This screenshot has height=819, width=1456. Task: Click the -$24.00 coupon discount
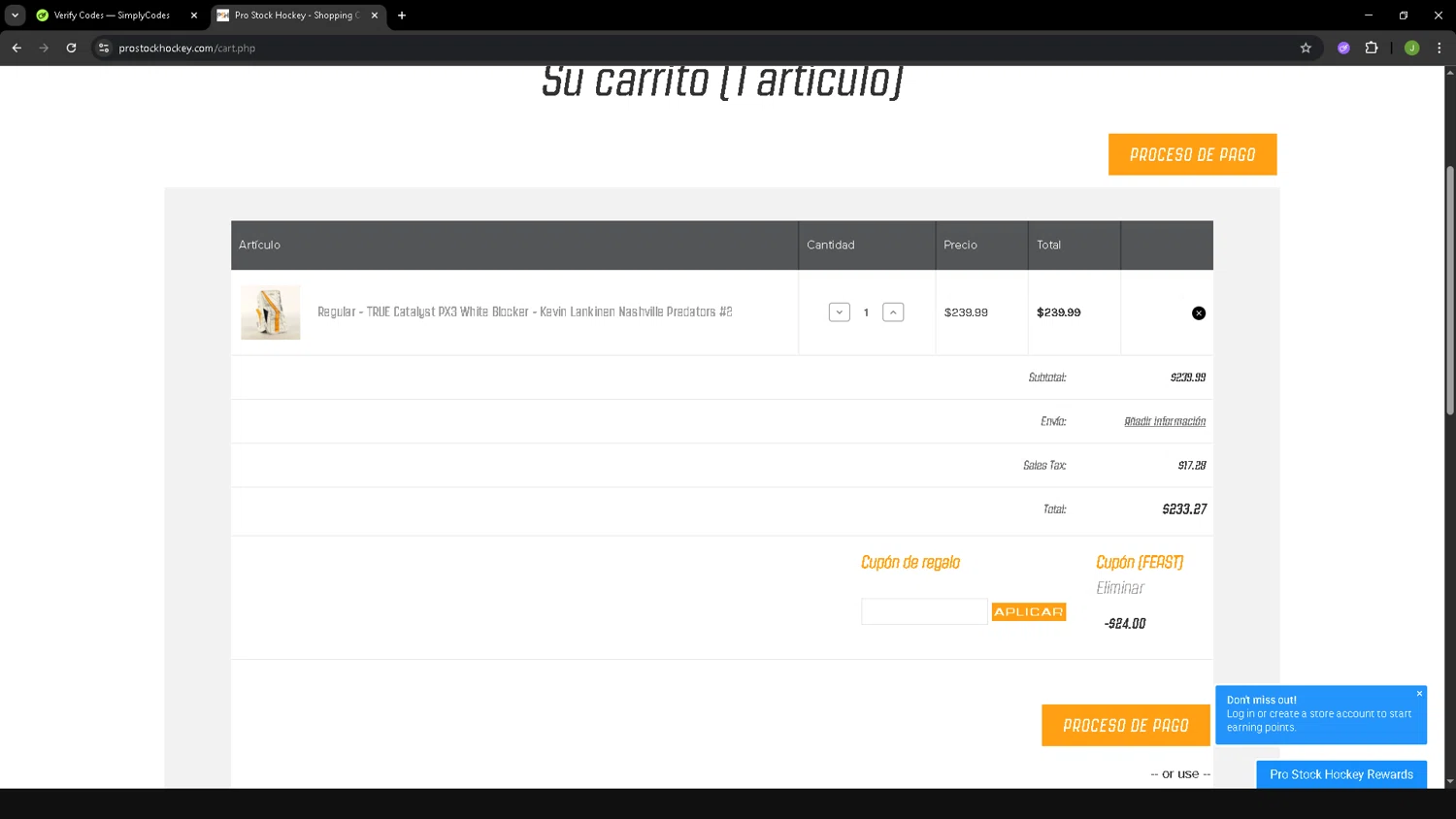click(x=1125, y=624)
